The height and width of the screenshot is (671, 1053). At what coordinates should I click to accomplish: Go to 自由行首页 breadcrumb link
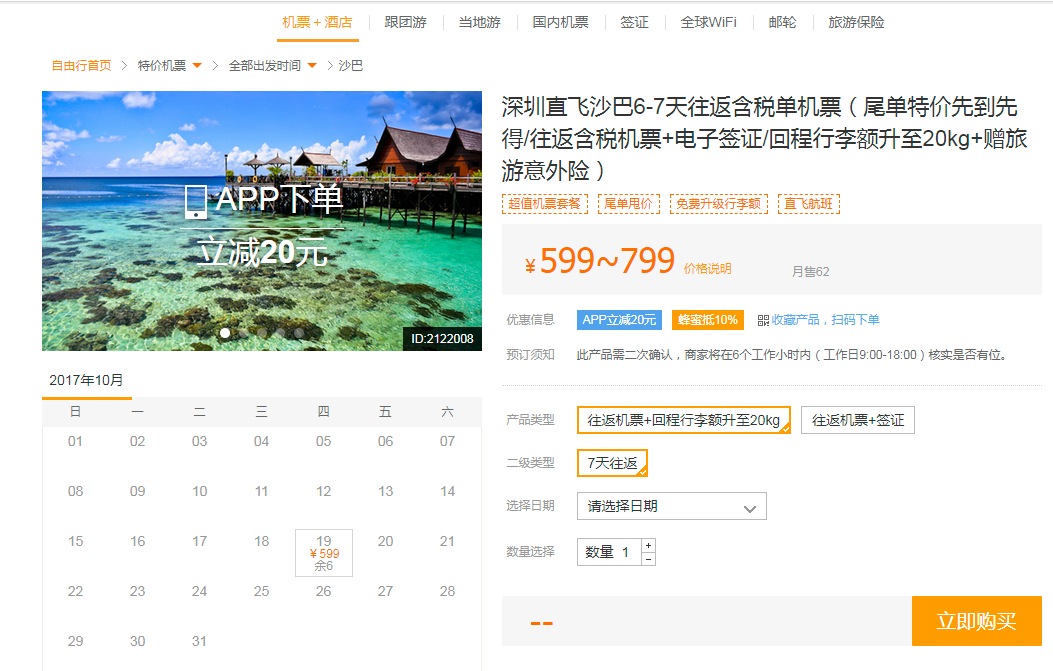pyautogui.click(x=81, y=66)
